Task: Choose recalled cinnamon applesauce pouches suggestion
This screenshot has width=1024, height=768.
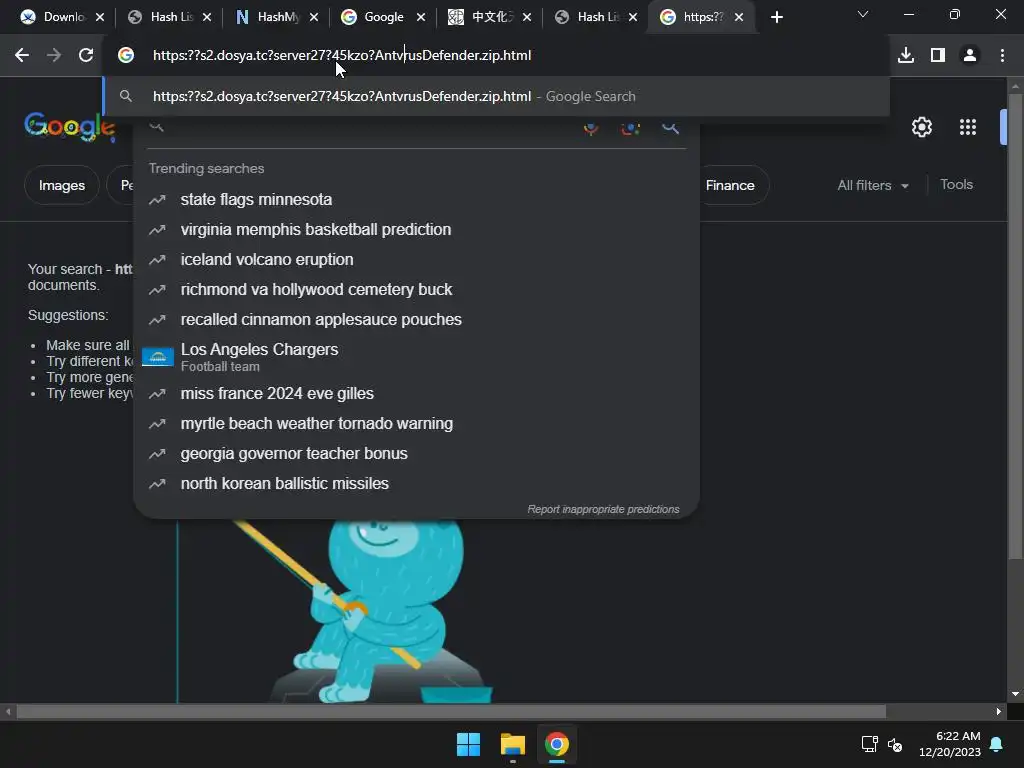Action: pyautogui.click(x=416, y=320)
